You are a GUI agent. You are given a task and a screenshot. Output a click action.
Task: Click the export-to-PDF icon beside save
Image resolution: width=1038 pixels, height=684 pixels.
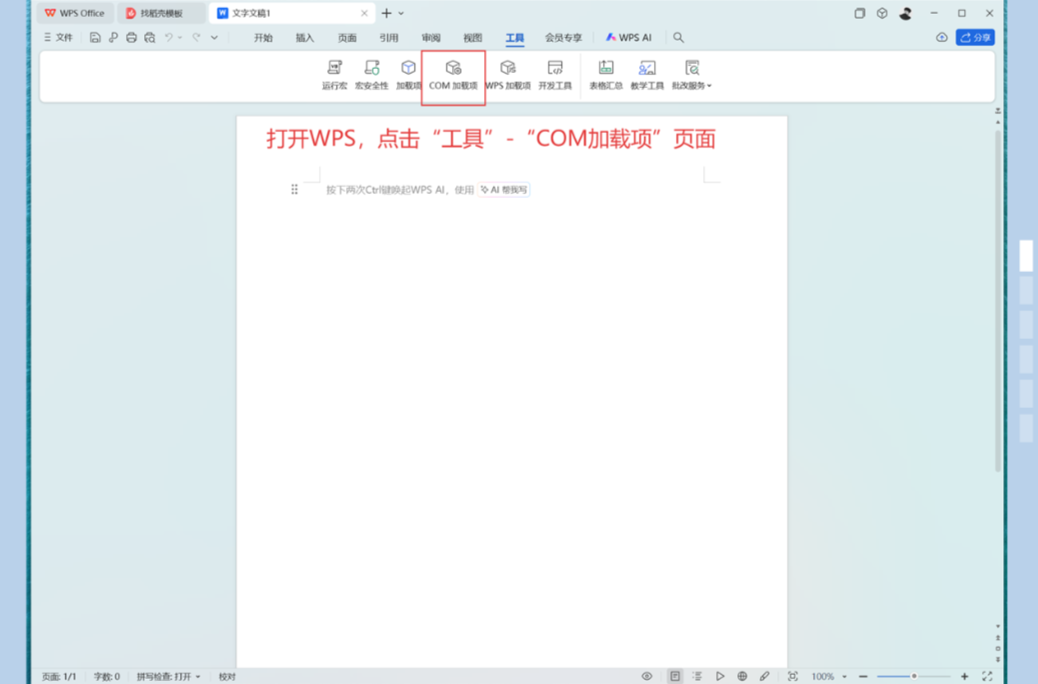tap(113, 38)
